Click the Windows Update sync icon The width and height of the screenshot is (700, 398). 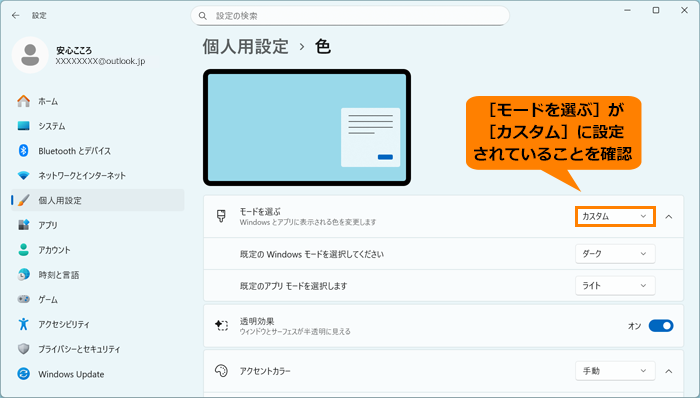tap(23, 373)
